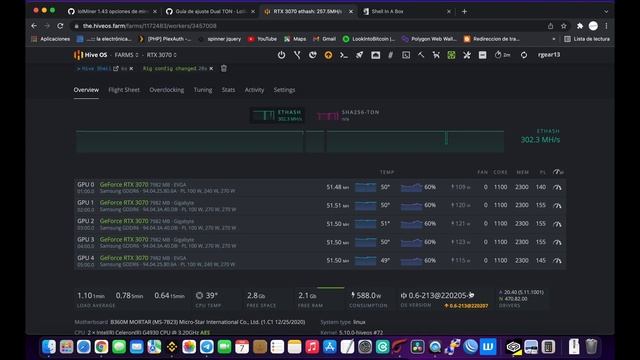Select the SHA256-TON algorithm chart button
Image resolution: width=640 pixels, height=360 pixels.
coord(348,115)
